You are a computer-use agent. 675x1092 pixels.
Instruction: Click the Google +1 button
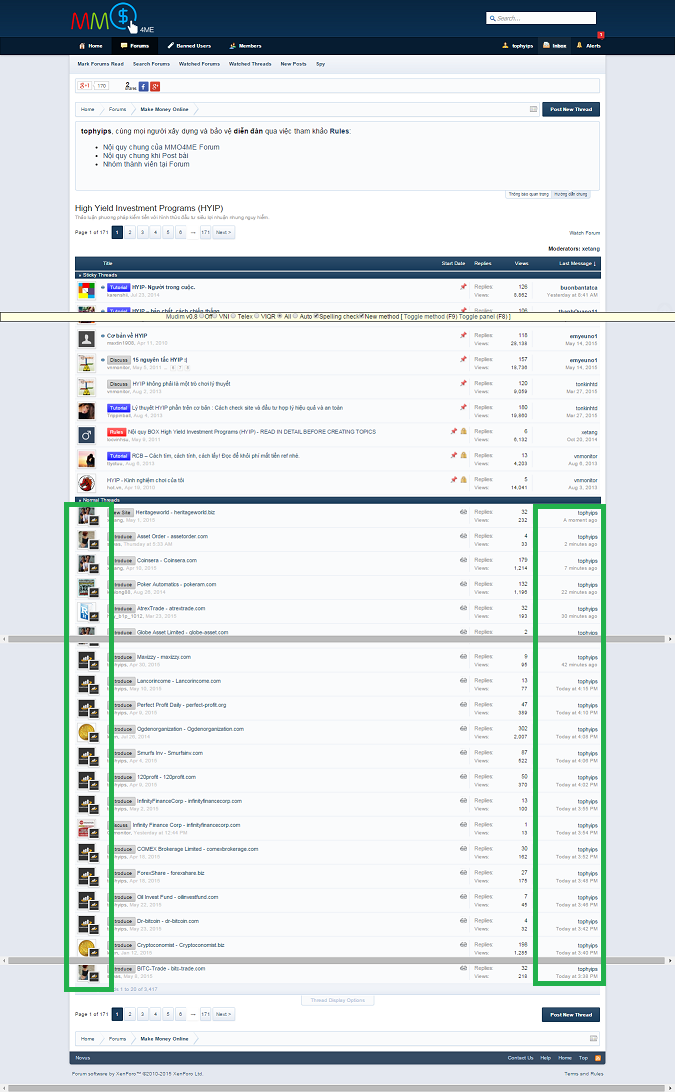pos(85,86)
